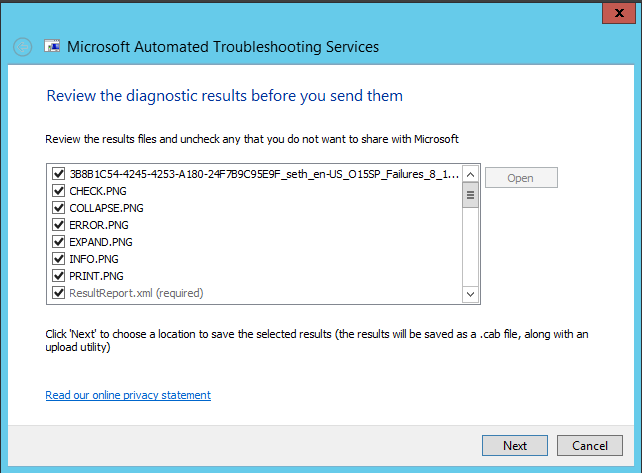The height and width of the screenshot is (473, 642).
Task: Click the file list scrollbar thumb
Action: (x=470, y=195)
